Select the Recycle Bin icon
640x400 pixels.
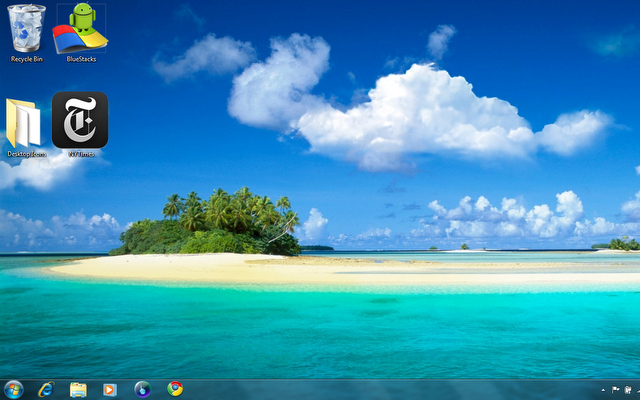click(x=26, y=27)
